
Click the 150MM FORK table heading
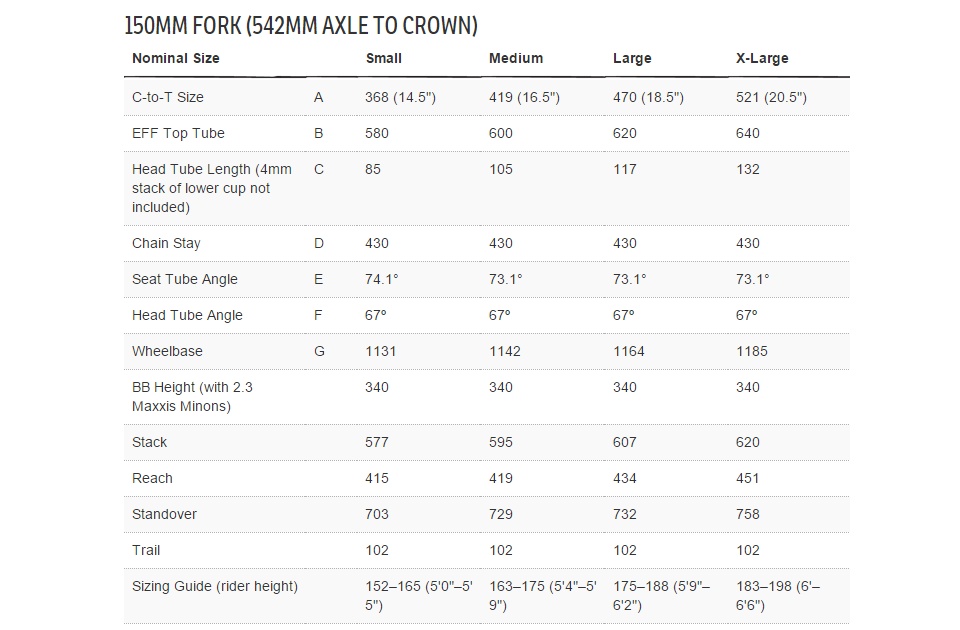tap(301, 25)
